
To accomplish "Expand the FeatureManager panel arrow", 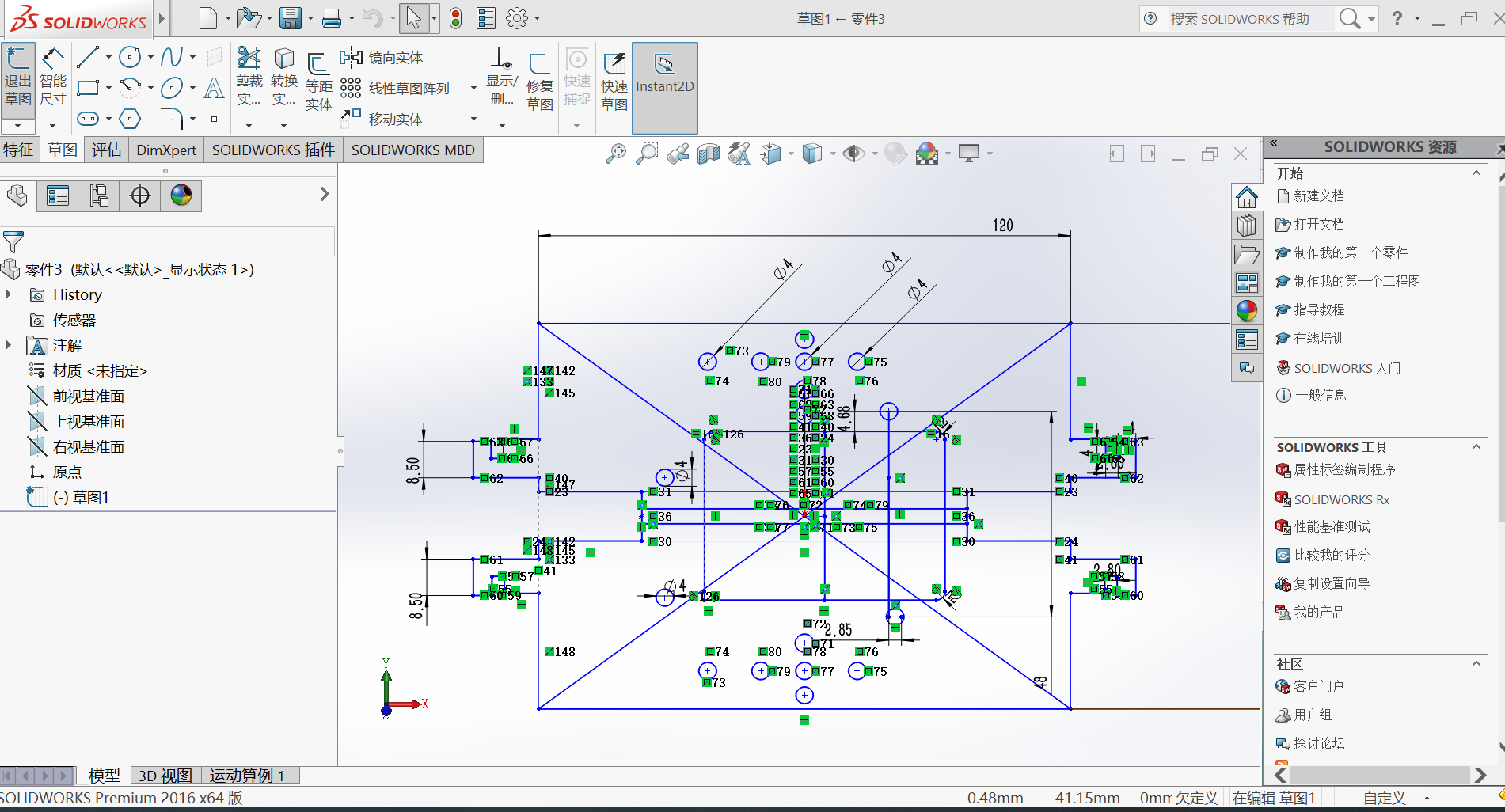I will click(x=324, y=194).
